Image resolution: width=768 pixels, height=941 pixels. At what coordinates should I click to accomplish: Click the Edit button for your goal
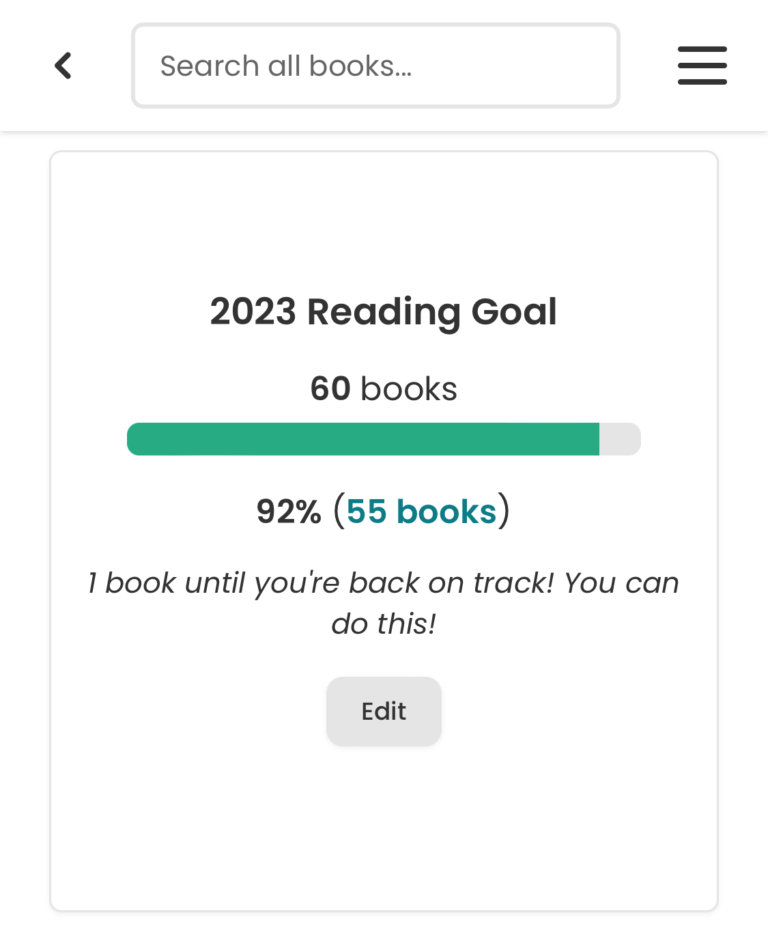point(383,711)
